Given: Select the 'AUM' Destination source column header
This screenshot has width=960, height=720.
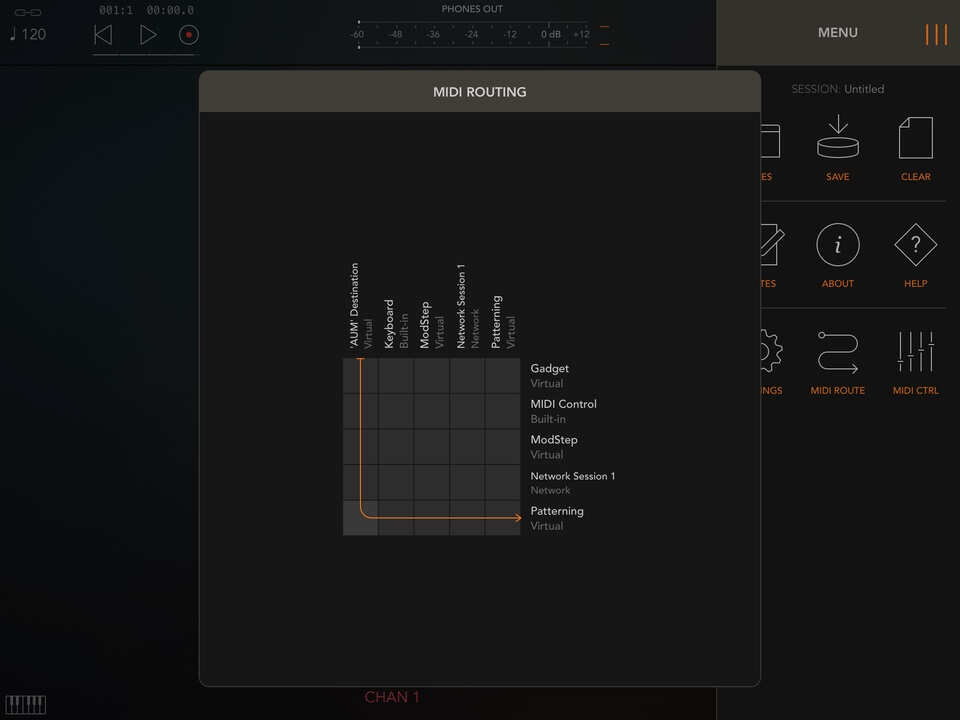Looking at the screenshot, I should click(361, 306).
